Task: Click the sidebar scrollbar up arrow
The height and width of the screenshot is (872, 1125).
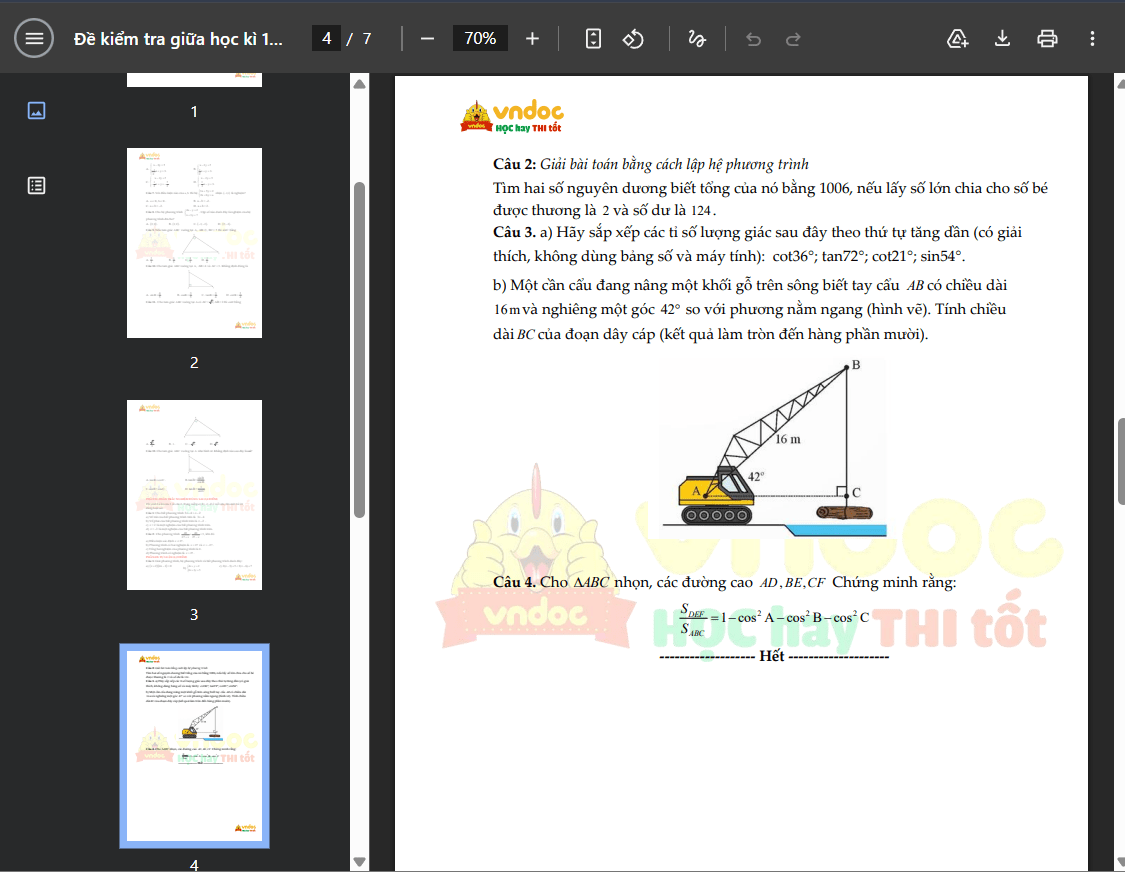Action: (359, 85)
